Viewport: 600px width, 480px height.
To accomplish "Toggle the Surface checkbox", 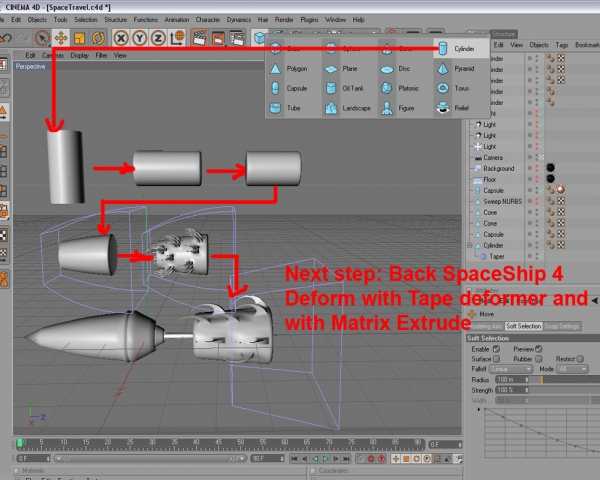I will (x=496, y=359).
